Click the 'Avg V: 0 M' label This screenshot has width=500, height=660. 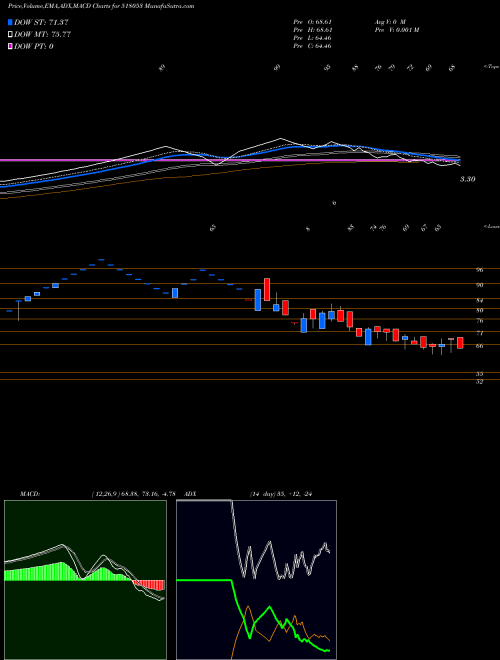389,21
